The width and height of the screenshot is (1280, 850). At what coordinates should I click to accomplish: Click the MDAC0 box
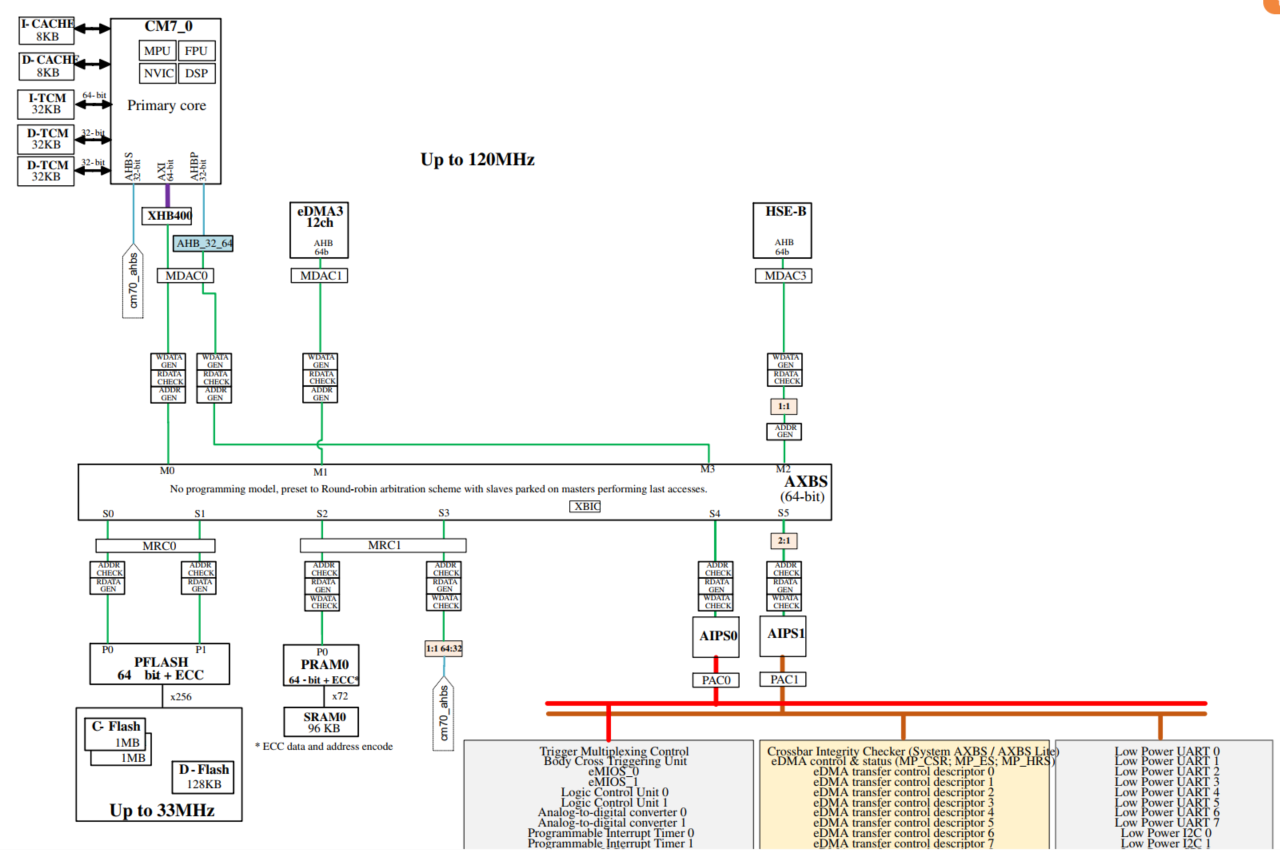(x=185, y=275)
